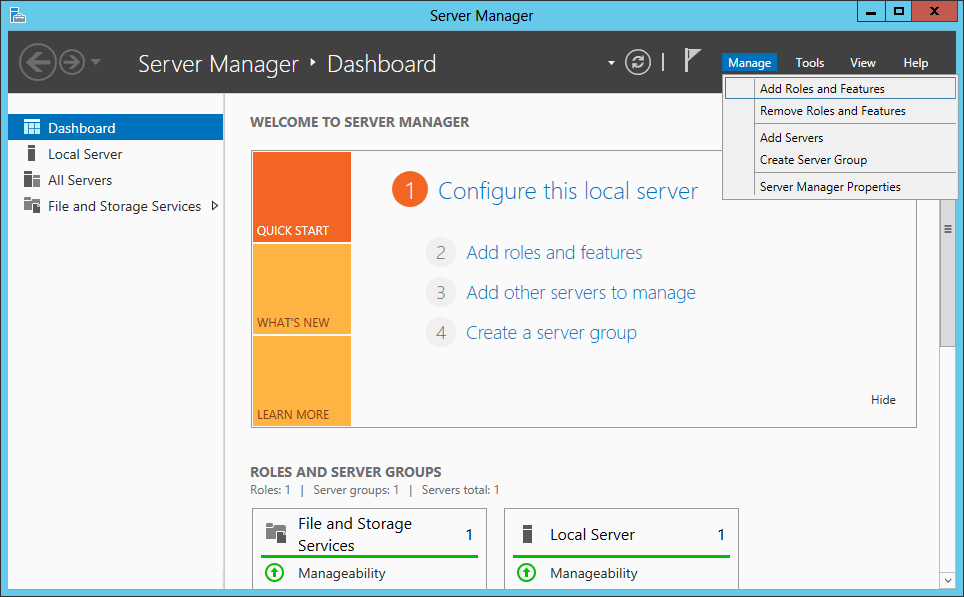Screen dimensions: 964x597
Task: Click the back navigation arrow
Action: [x=38, y=62]
